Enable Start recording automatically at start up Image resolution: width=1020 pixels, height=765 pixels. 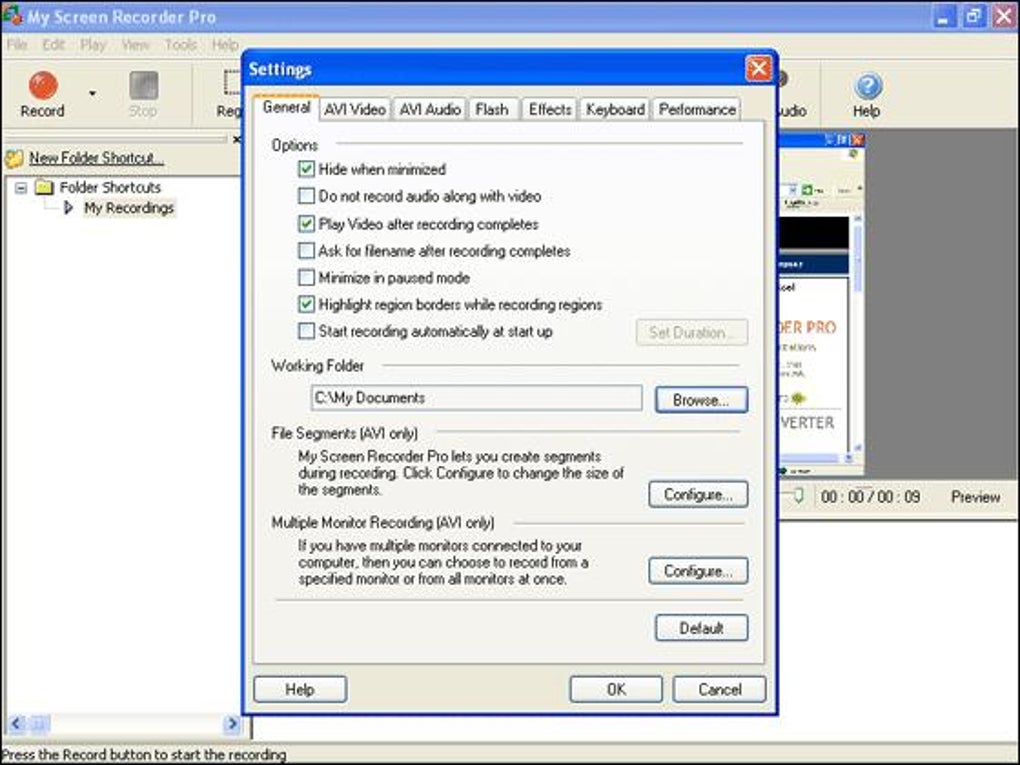[306, 331]
